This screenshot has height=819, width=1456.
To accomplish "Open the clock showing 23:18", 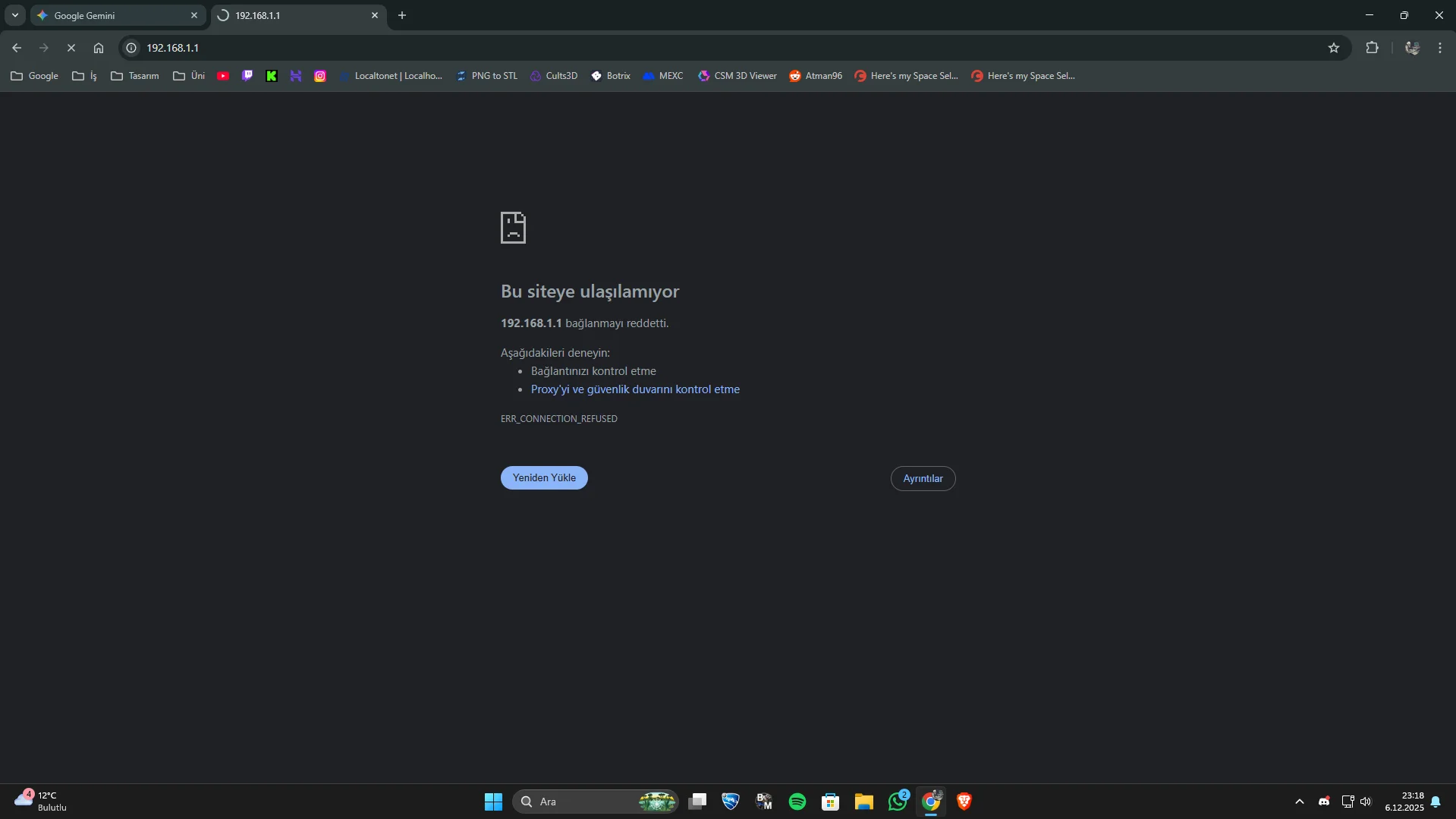I will 1404,802.
